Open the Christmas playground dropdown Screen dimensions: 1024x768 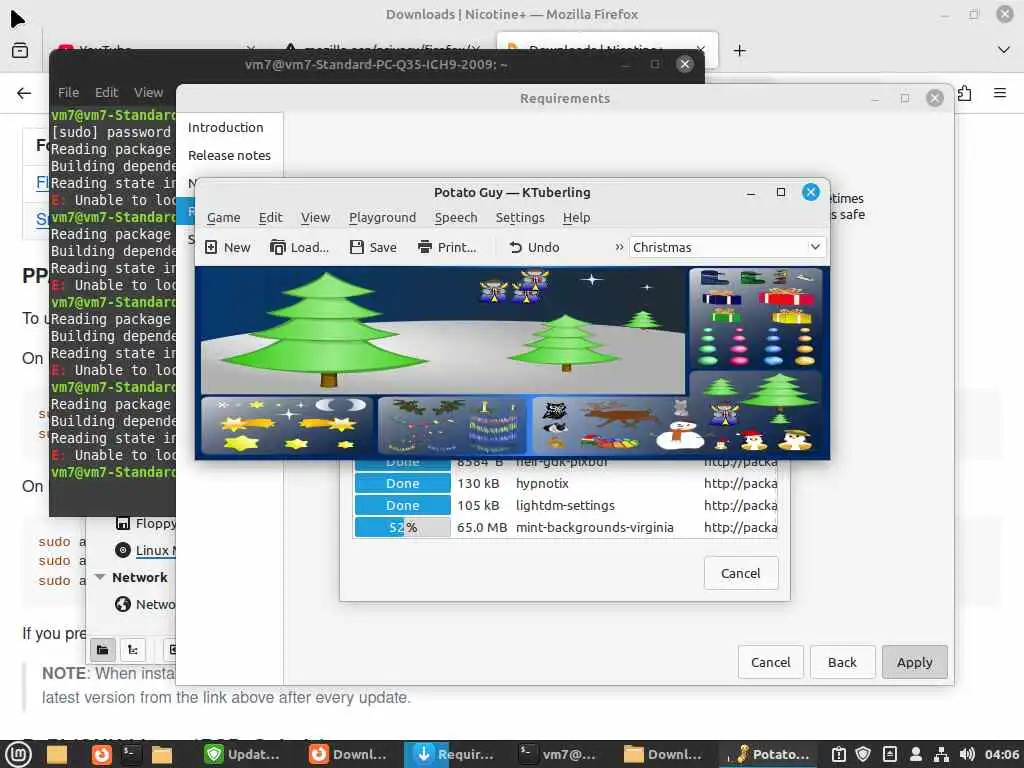point(727,248)
